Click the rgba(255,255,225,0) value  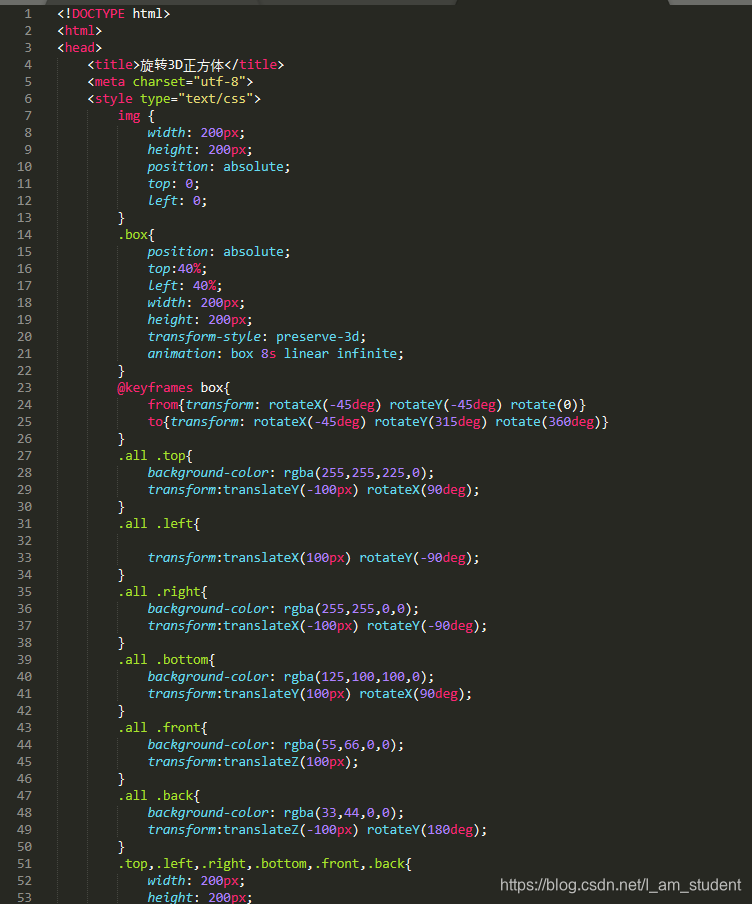(x=355, y=473)
